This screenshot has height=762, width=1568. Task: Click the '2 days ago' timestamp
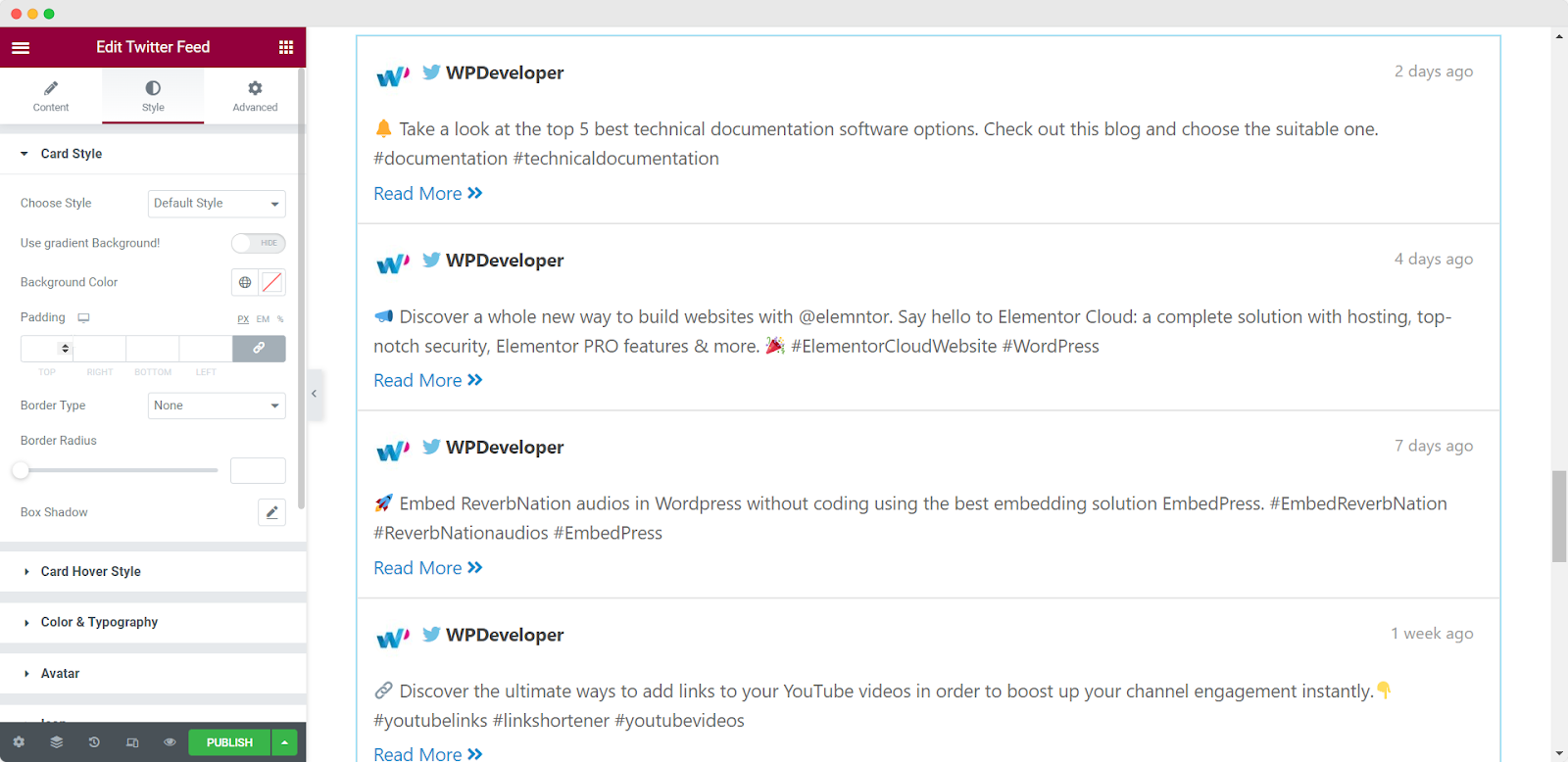tap(1434, 71)
